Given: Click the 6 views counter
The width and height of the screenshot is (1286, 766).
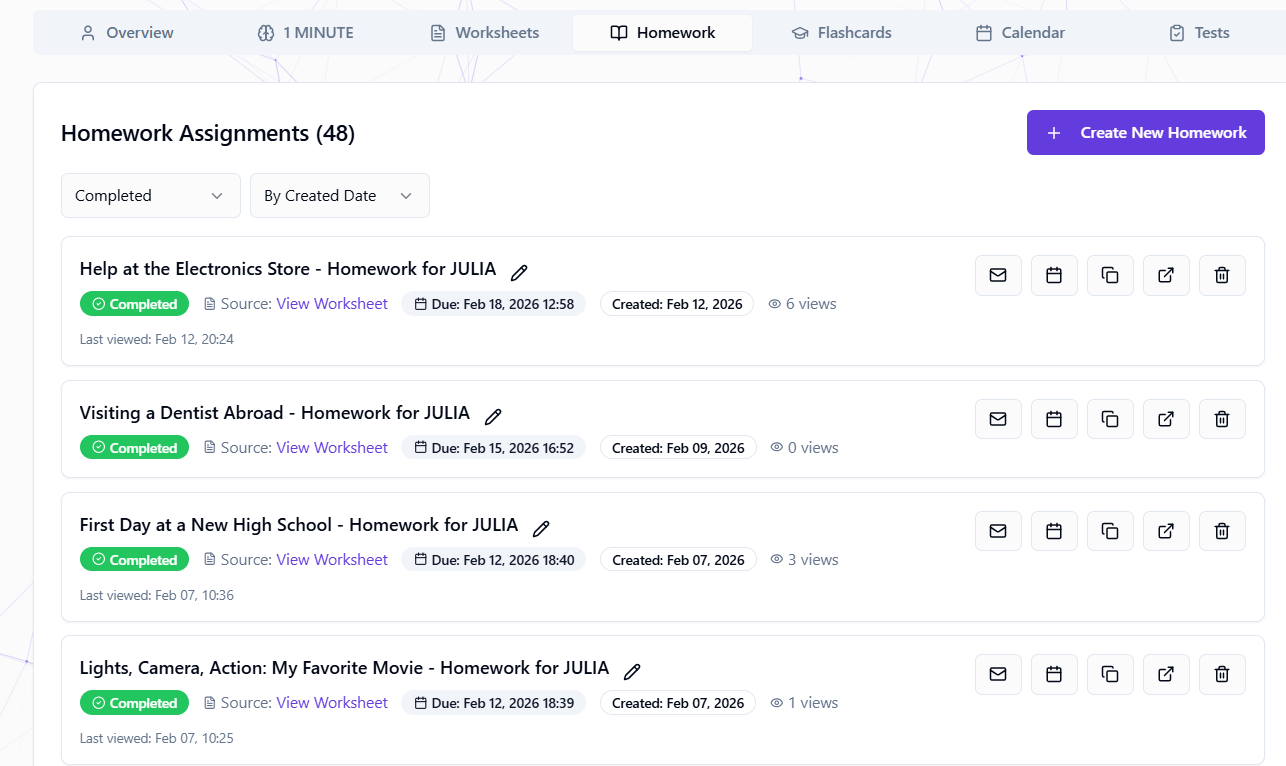Looking at the screenshot, I should [802, 304].
